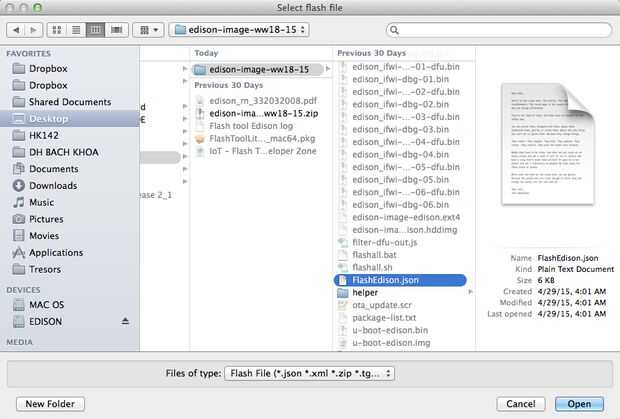The height and width of the screenshot is (419, 620).
Task: Select IoT - Flash T...eloper Zone
Action: 261,151
